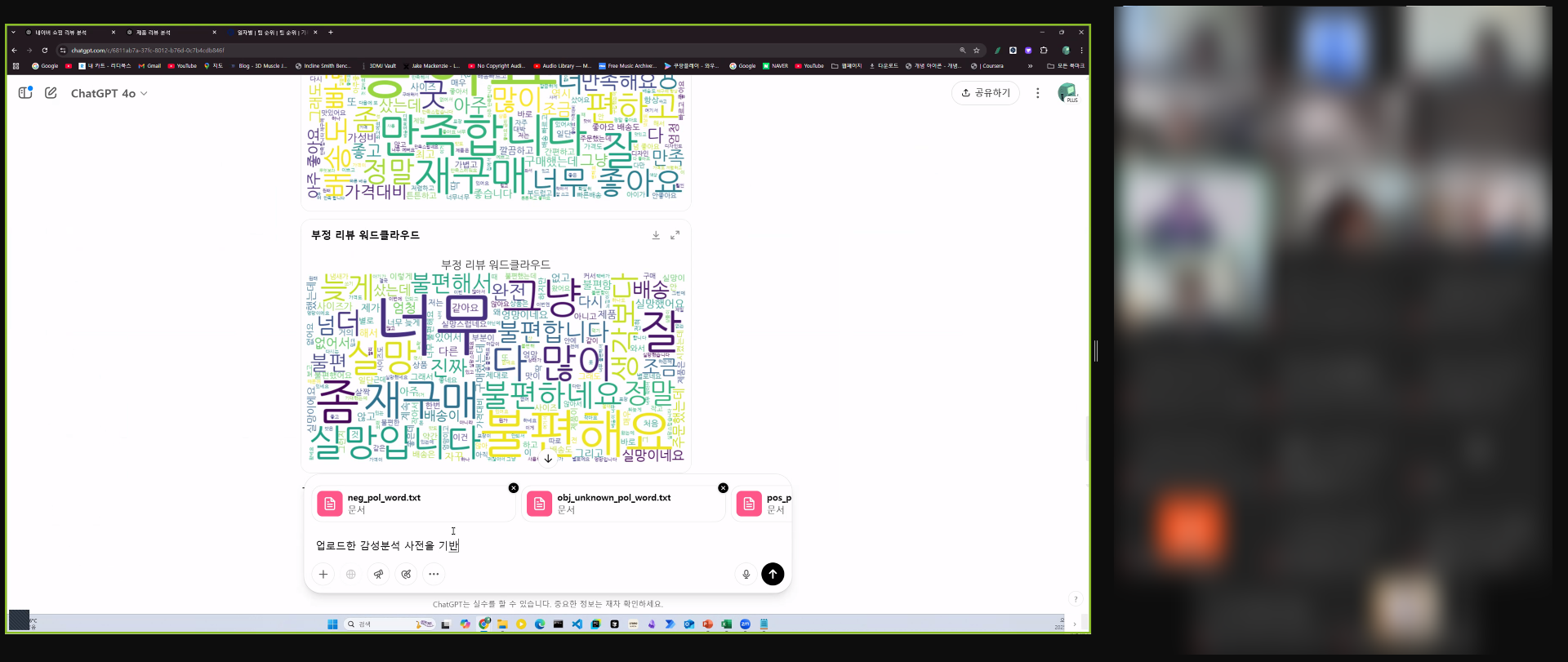Screen dimensions: 1568x662
Task: Go back to the previous page
Action: point(15,51)
